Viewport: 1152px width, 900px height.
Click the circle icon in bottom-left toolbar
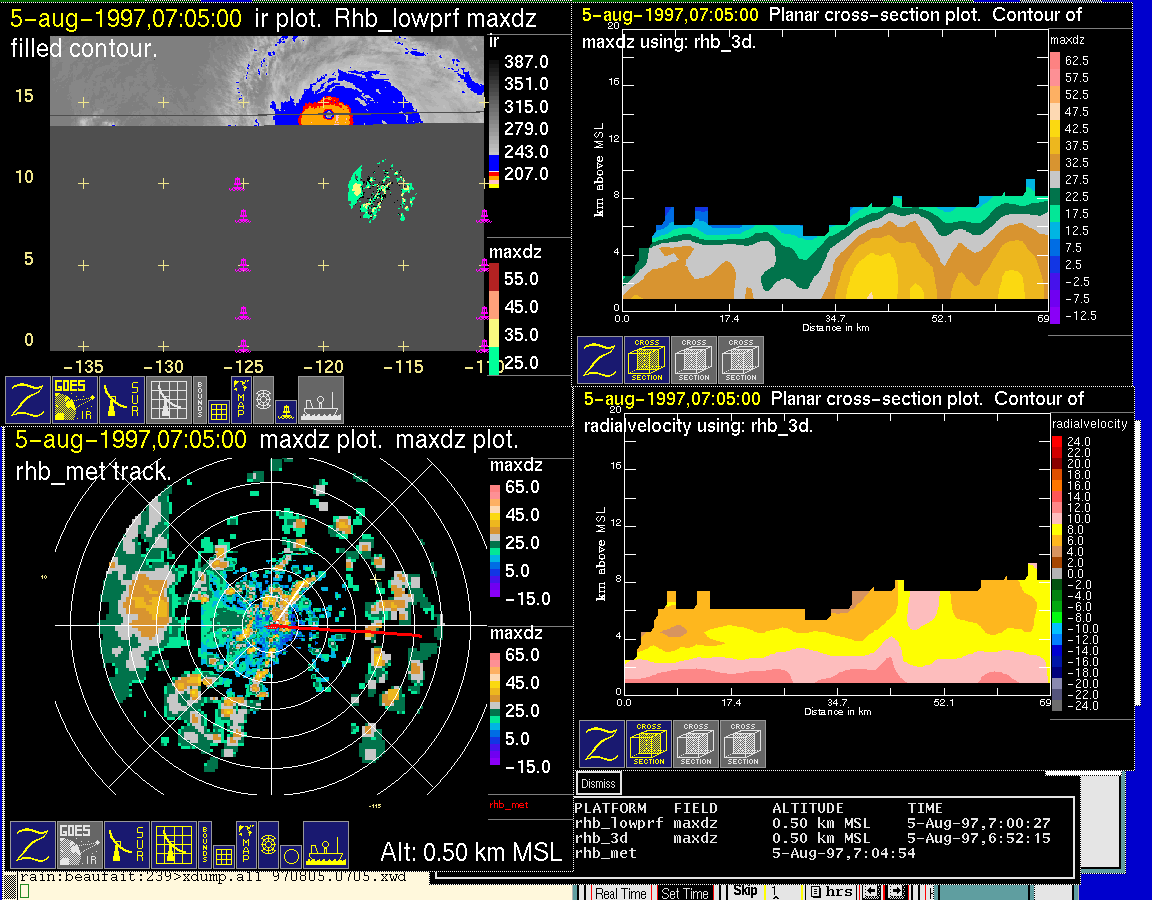(291, 856)
